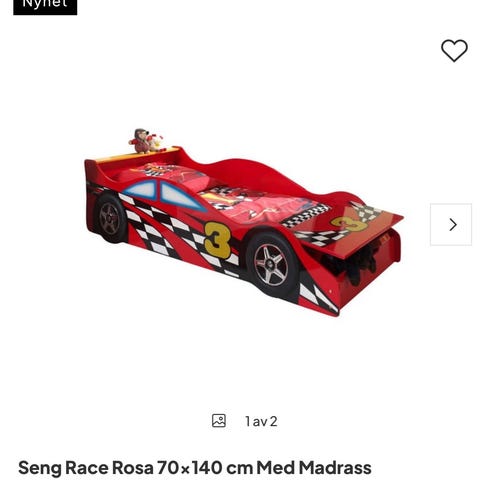Show the next product image
This screenshot has width=480, height=480.
451,224
